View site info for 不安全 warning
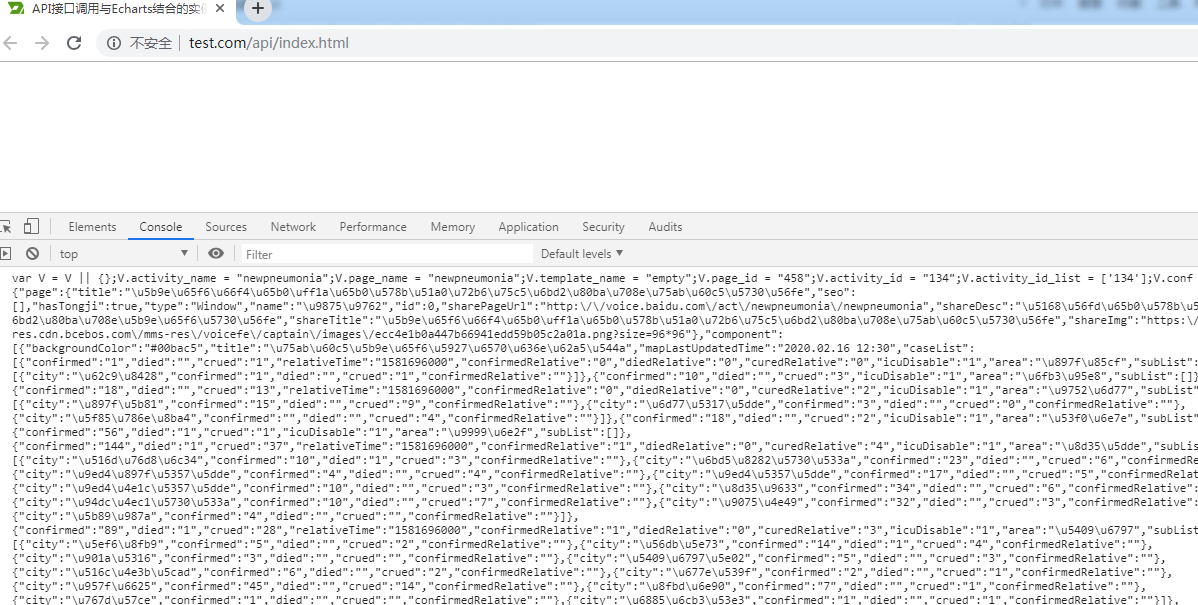The width and height of the screenshot is (1198, 605). point(139,43)
